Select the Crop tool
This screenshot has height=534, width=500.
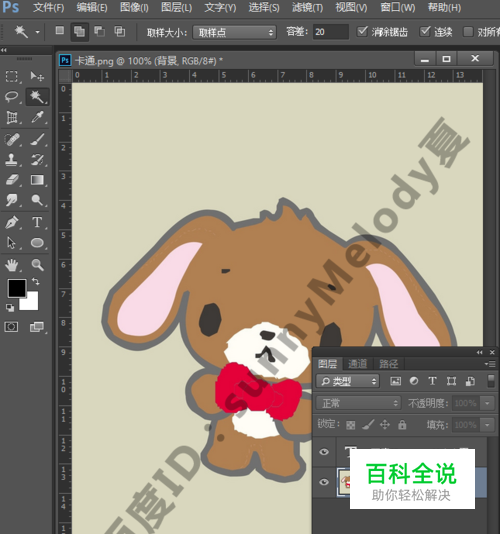tap(12, 117)
